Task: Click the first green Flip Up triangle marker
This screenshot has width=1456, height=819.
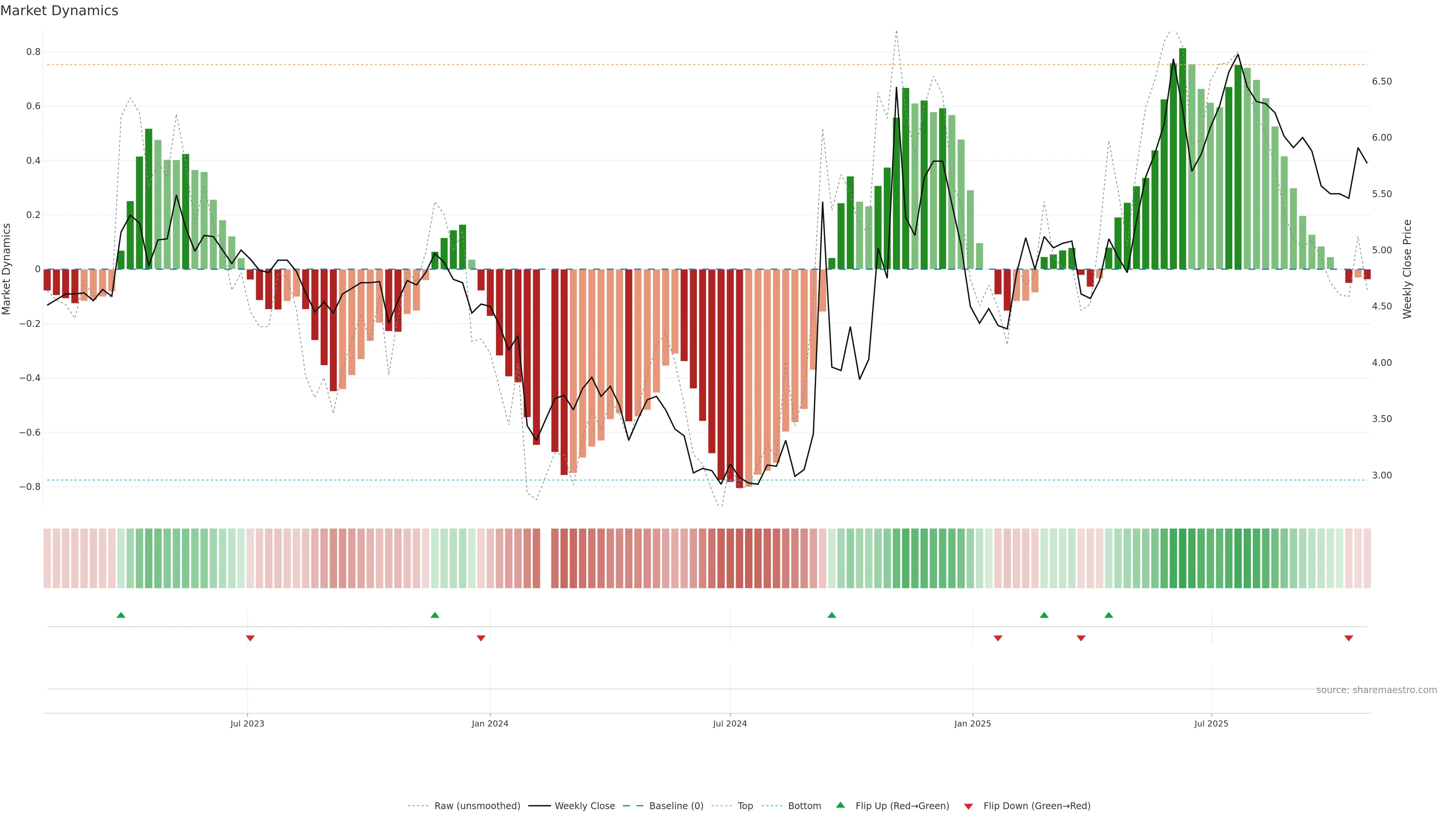Action: (121, 615)
